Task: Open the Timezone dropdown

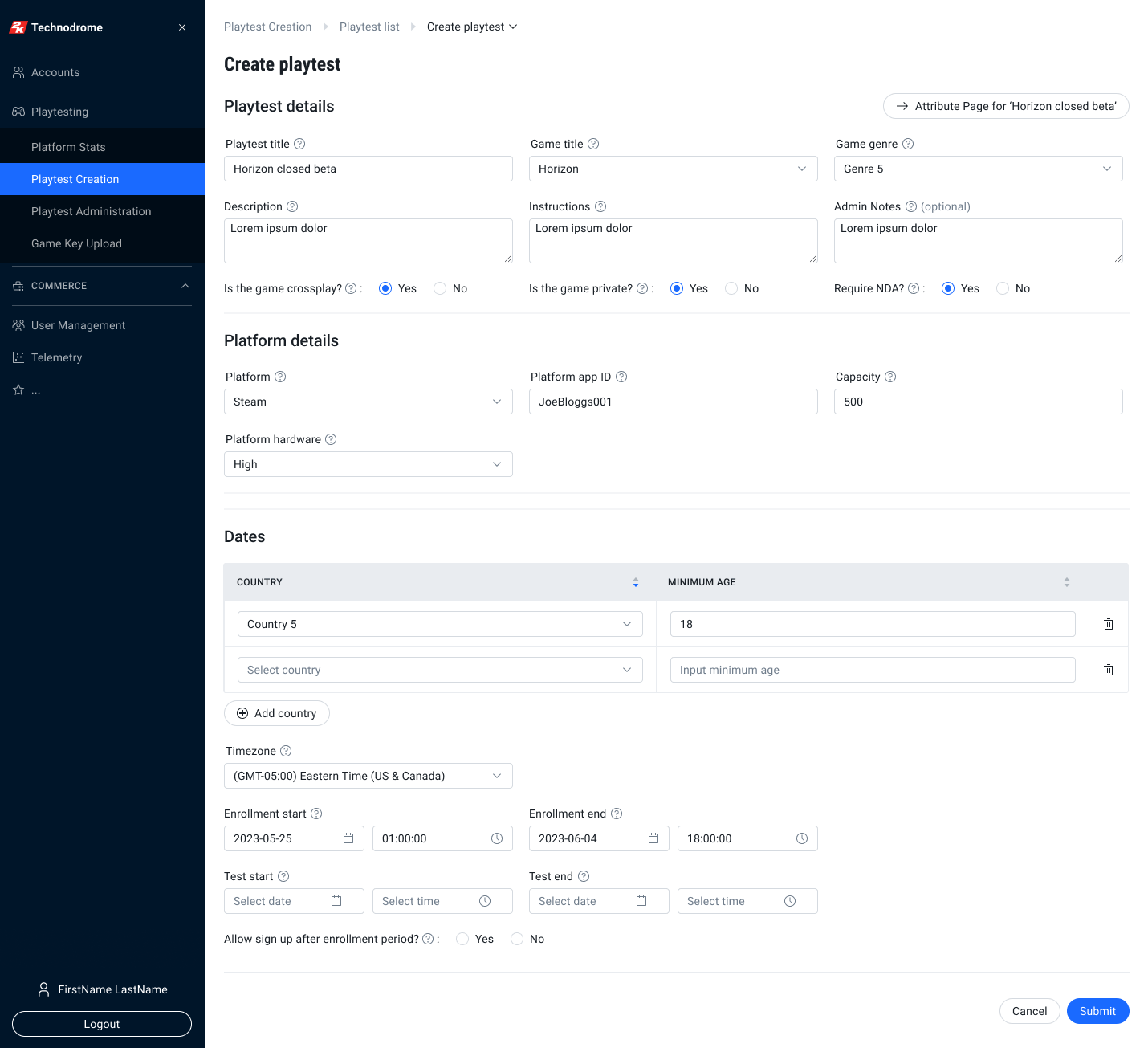Action: 368,776
